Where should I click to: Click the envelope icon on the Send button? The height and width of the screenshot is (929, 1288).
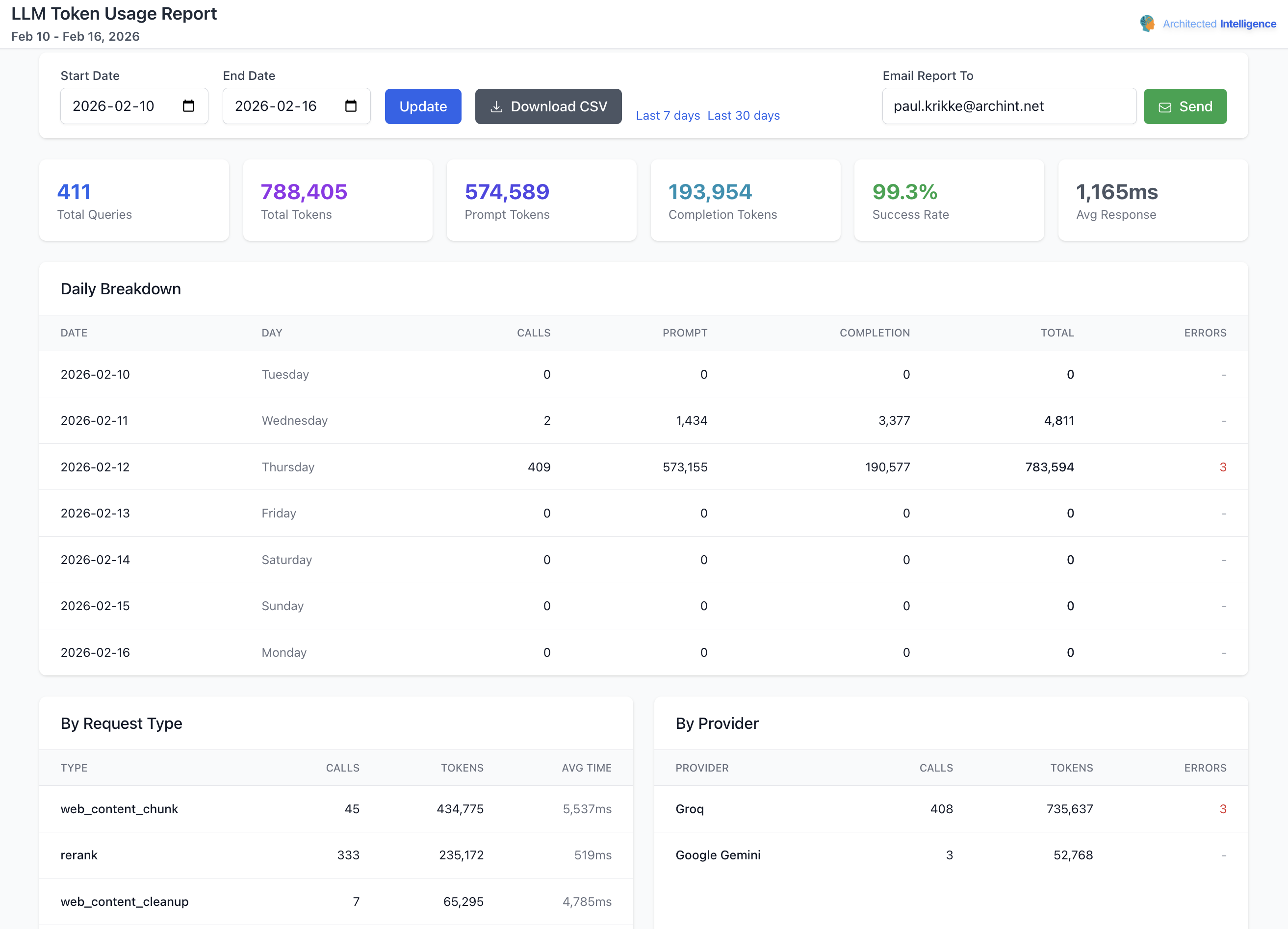tap(1164, 106)
